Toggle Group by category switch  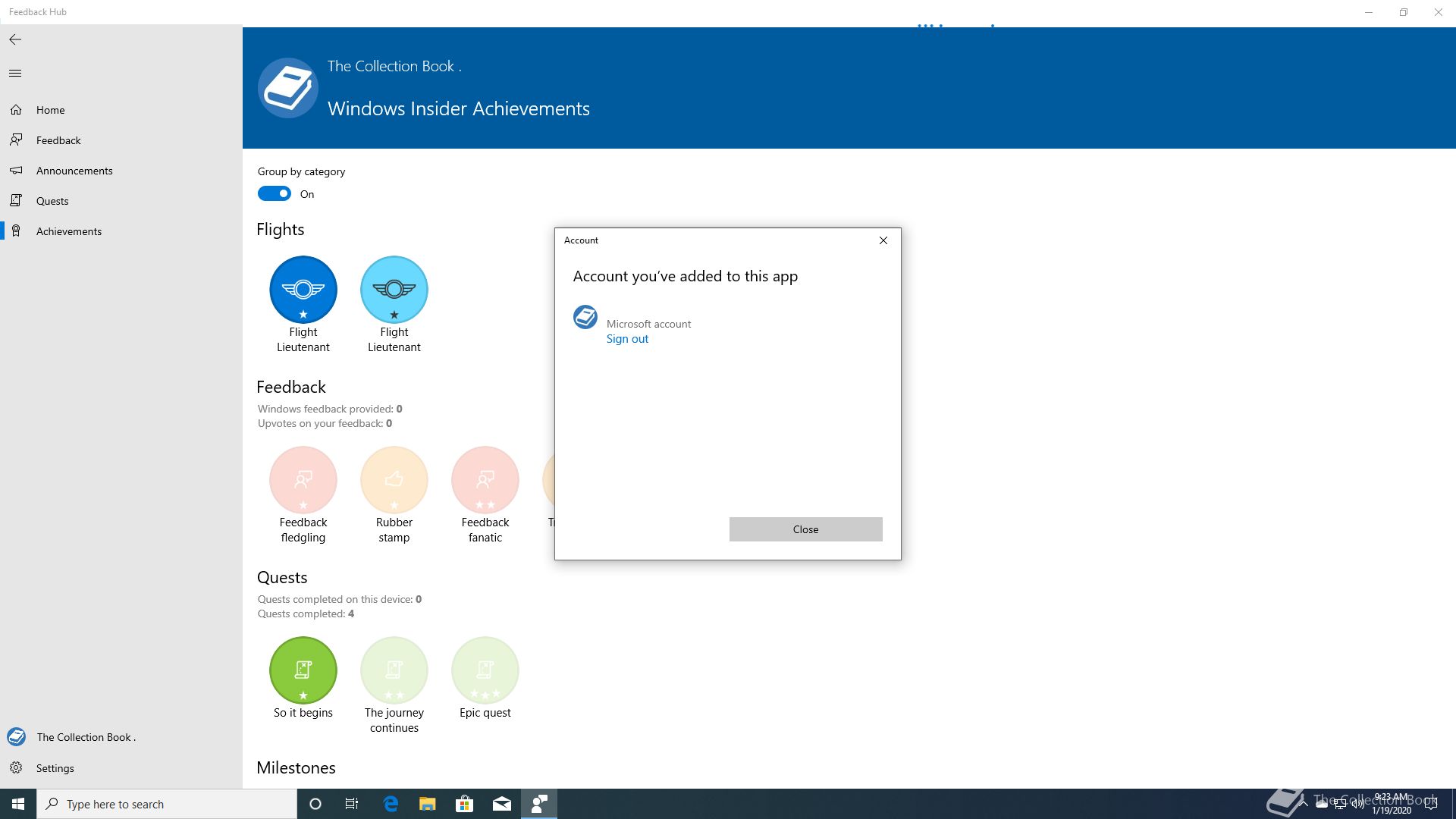pos(274,194)
